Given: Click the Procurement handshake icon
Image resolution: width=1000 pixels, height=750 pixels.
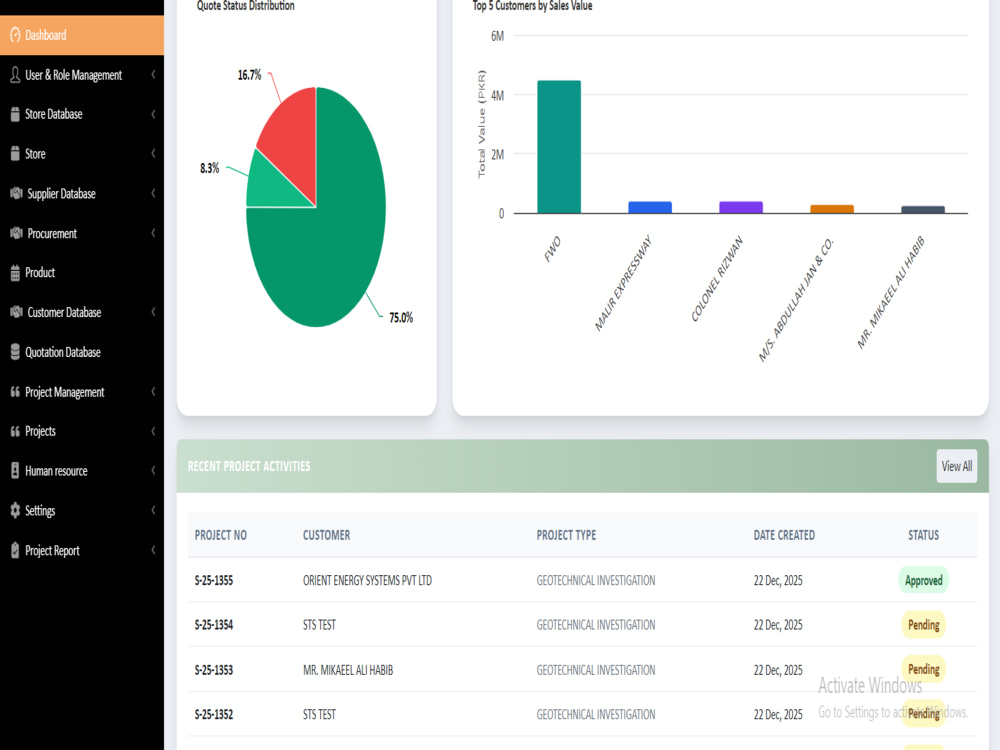Looking at the screenshot, I should pos(16,233).
